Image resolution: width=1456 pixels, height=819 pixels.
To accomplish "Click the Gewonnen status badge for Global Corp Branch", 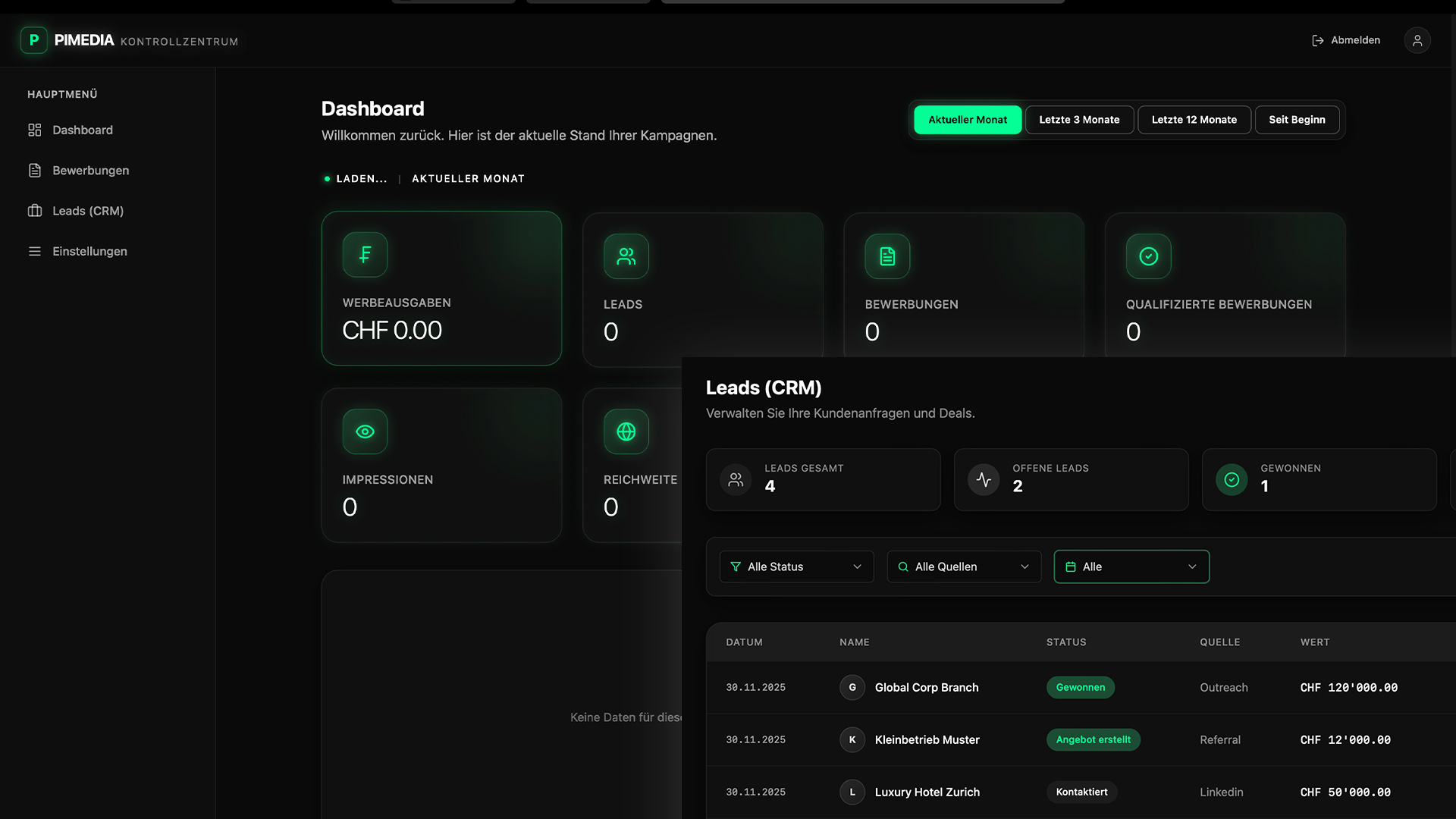I will click(1080, 687).
